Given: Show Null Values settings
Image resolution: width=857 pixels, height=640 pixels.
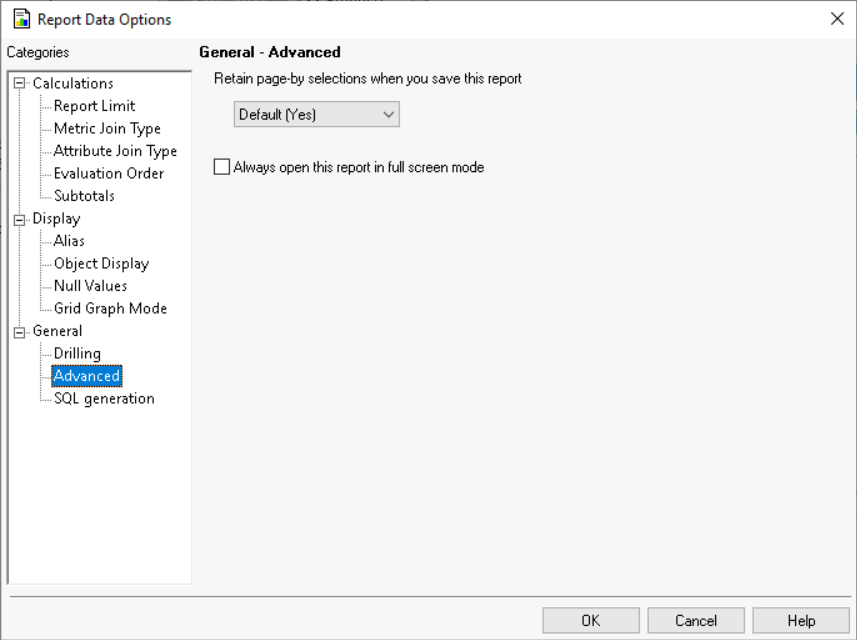Looking at the screenshot, I should coord(90,286).
